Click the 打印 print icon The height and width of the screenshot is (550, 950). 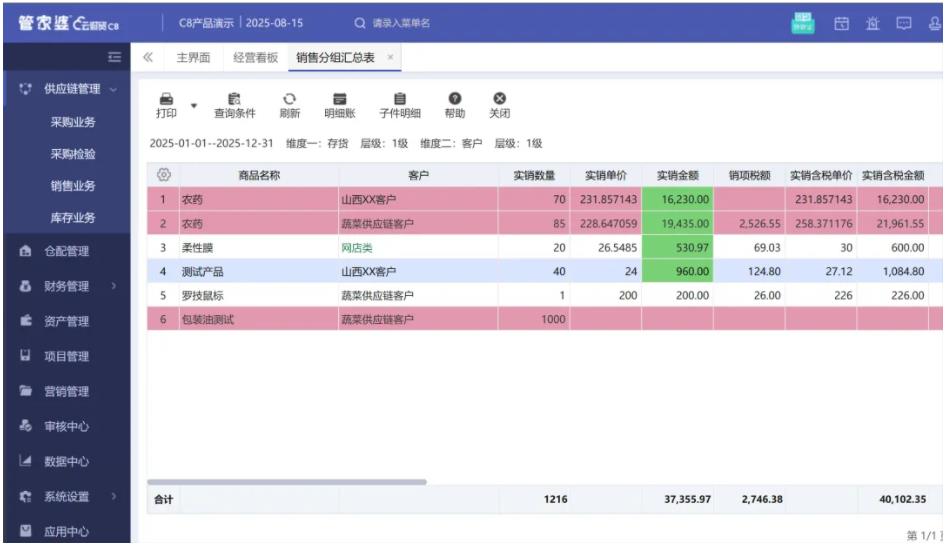click(x=167, y=99)
